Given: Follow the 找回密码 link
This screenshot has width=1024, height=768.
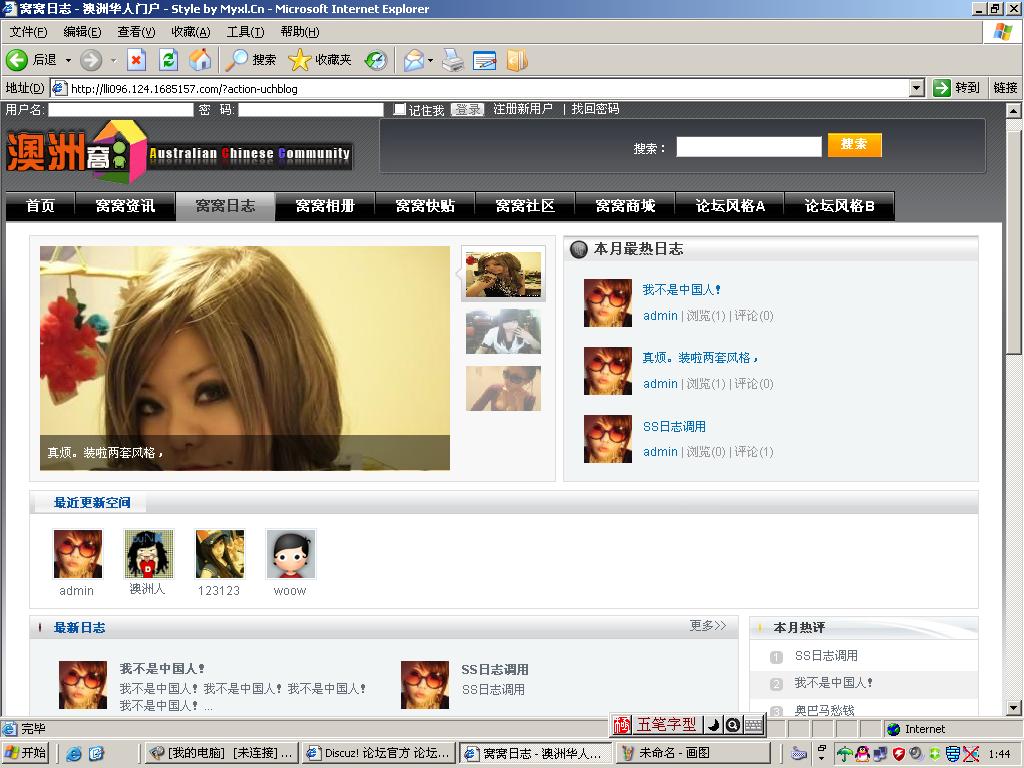Looking at the screenshot, I should (595, 109).
